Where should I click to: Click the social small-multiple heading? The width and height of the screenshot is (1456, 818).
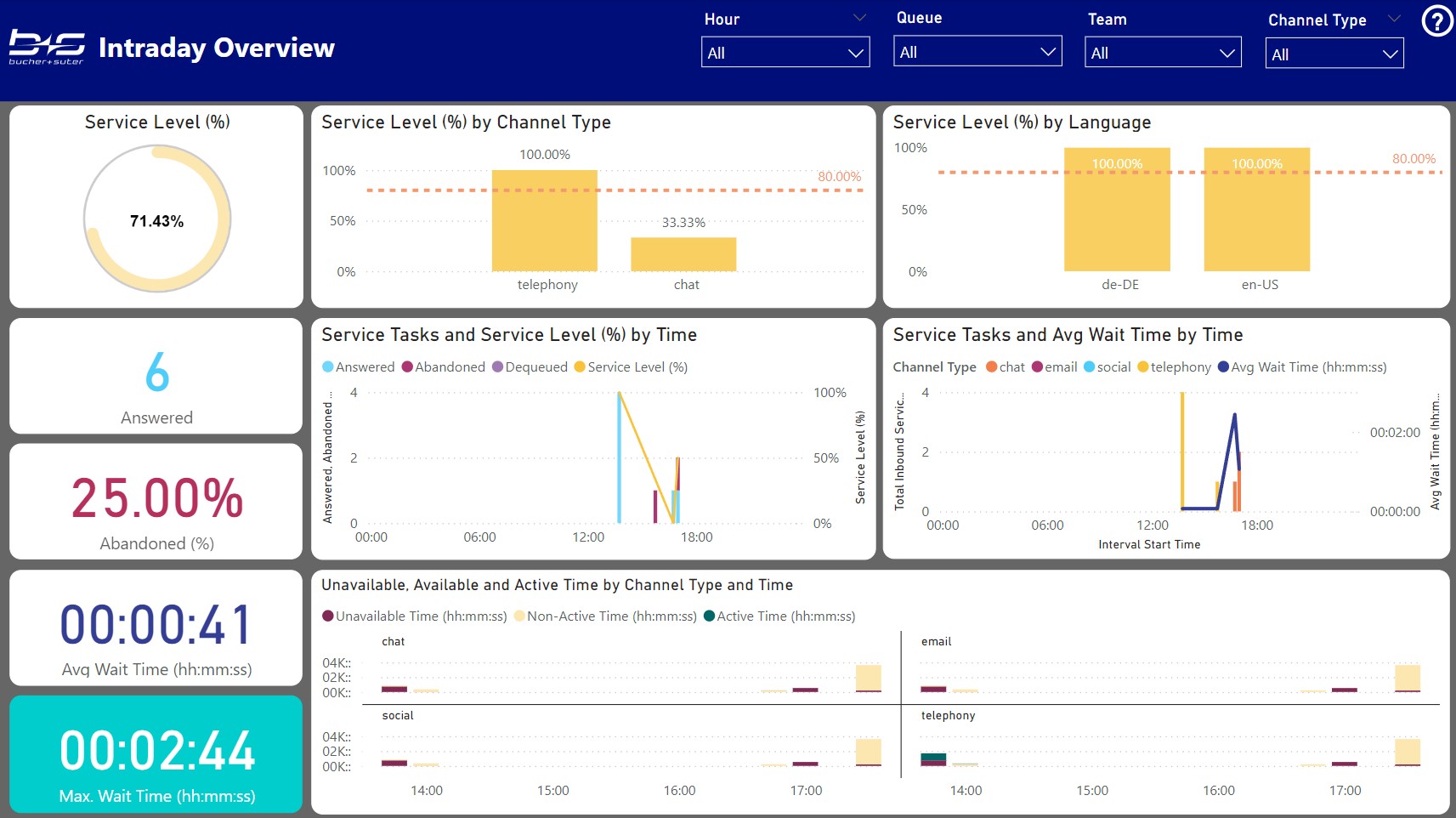coord(398,716)
